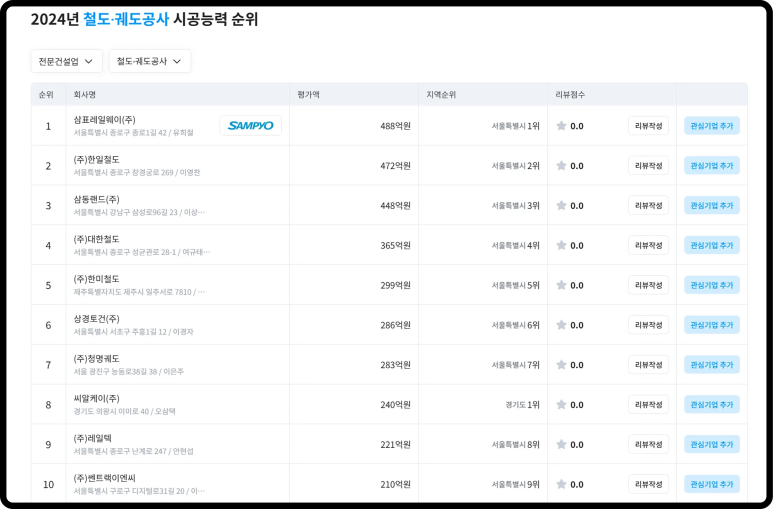
Task: Write a review for 삼표레일웨이(주)
Action: [x=648, y=126]
